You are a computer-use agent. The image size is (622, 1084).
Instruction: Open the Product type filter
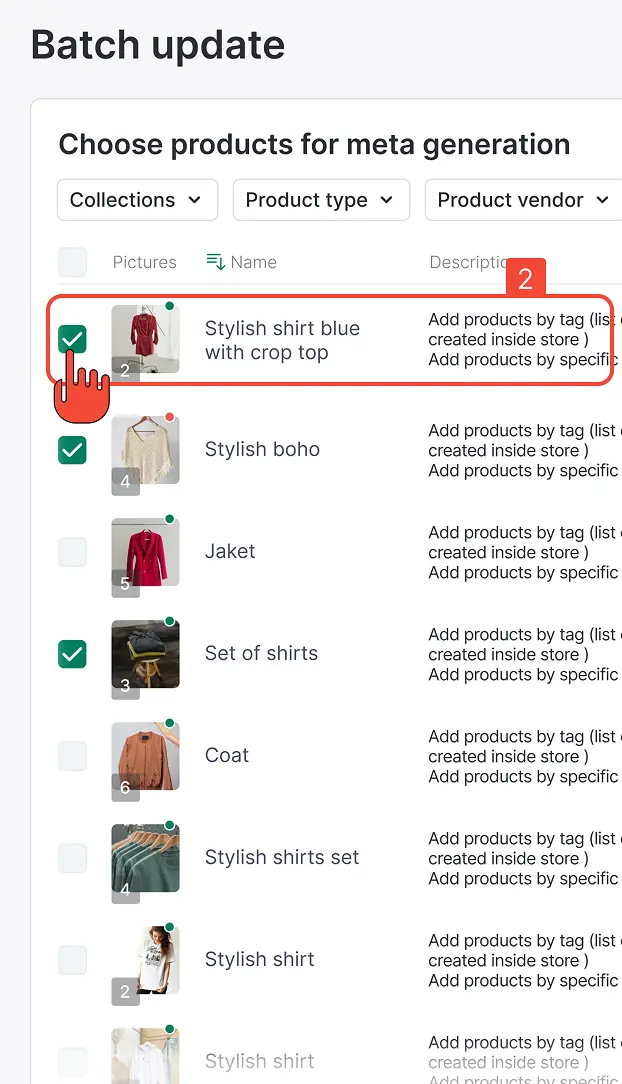coord(321,200)
